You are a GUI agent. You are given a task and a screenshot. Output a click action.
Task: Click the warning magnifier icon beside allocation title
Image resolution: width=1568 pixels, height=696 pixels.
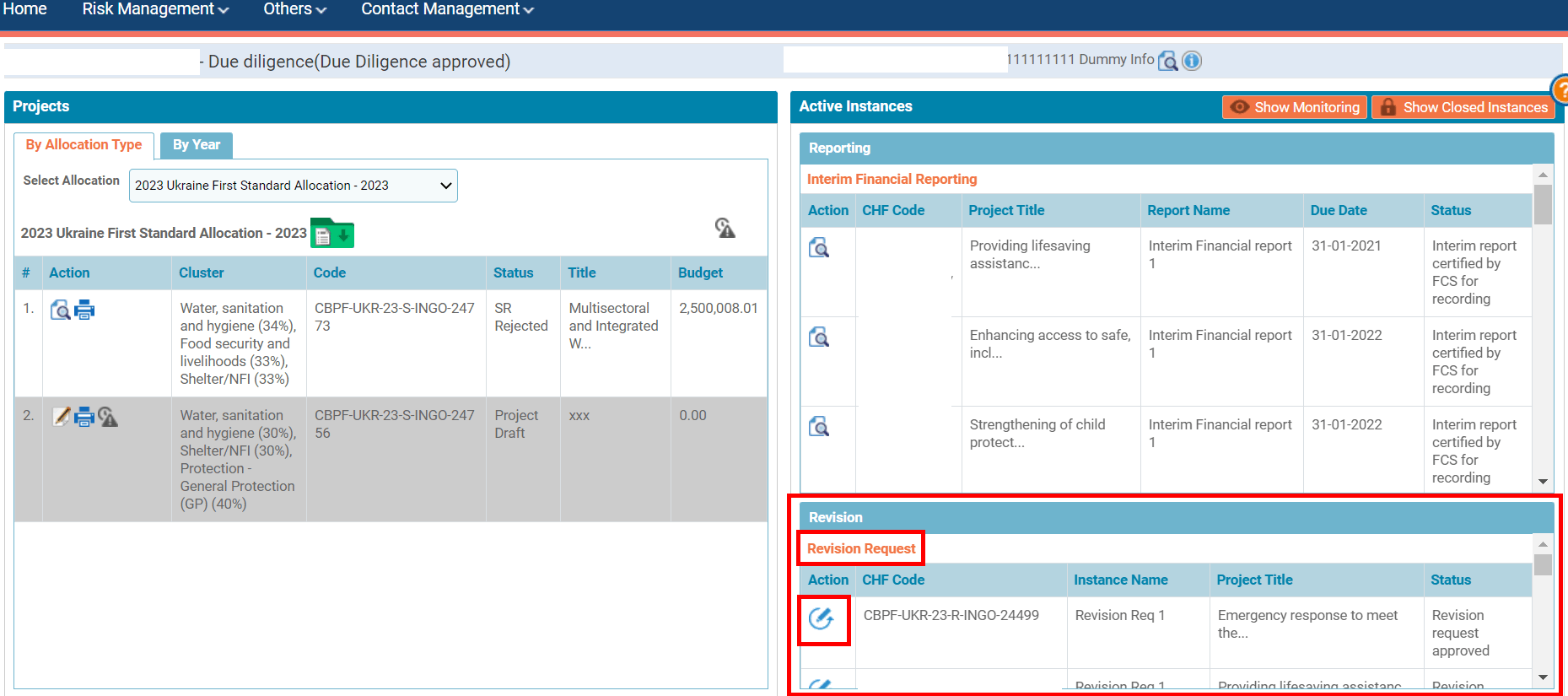click(x=725, y=228)
